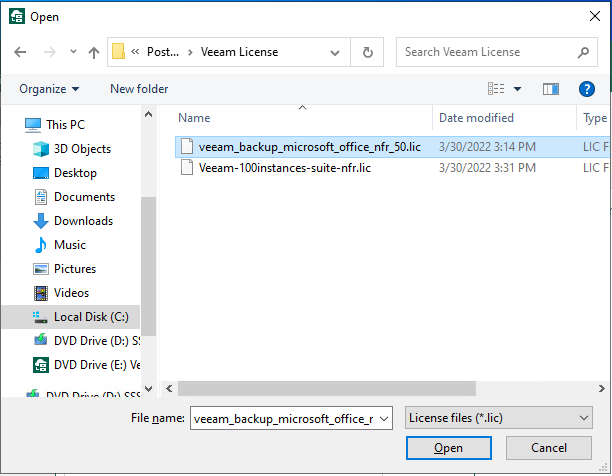
Task: Select DVD Drive (D:) in sidebar
Action: [x=97, y=341]
